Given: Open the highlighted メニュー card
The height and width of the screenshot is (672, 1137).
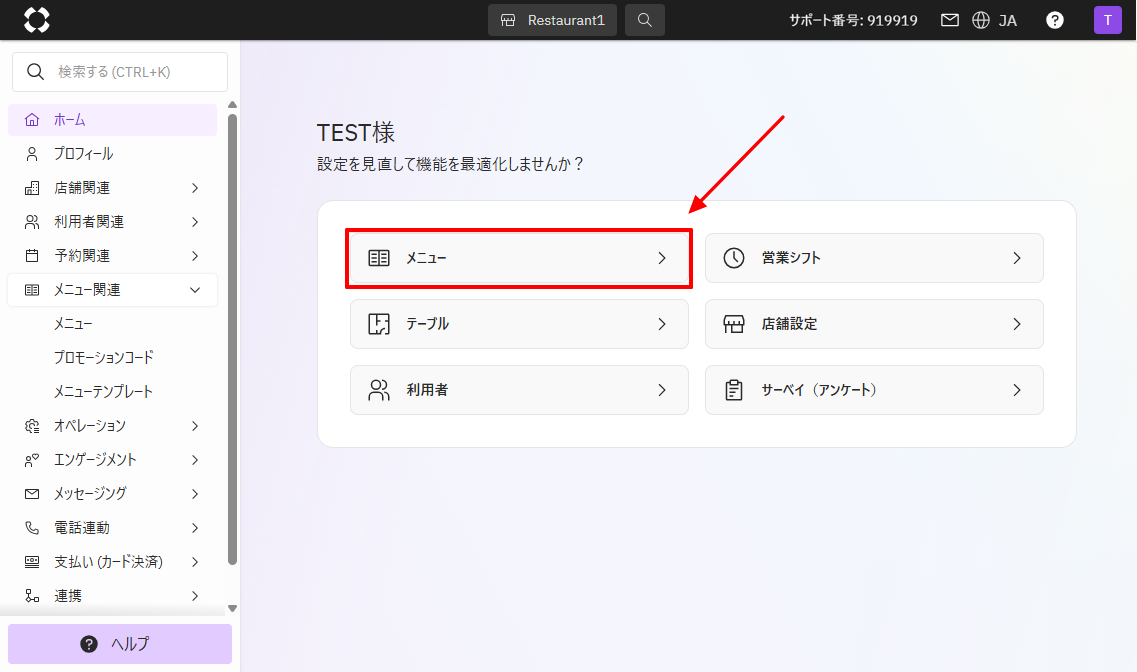Looking at the screenshot, I should click(x=518, y=258).
